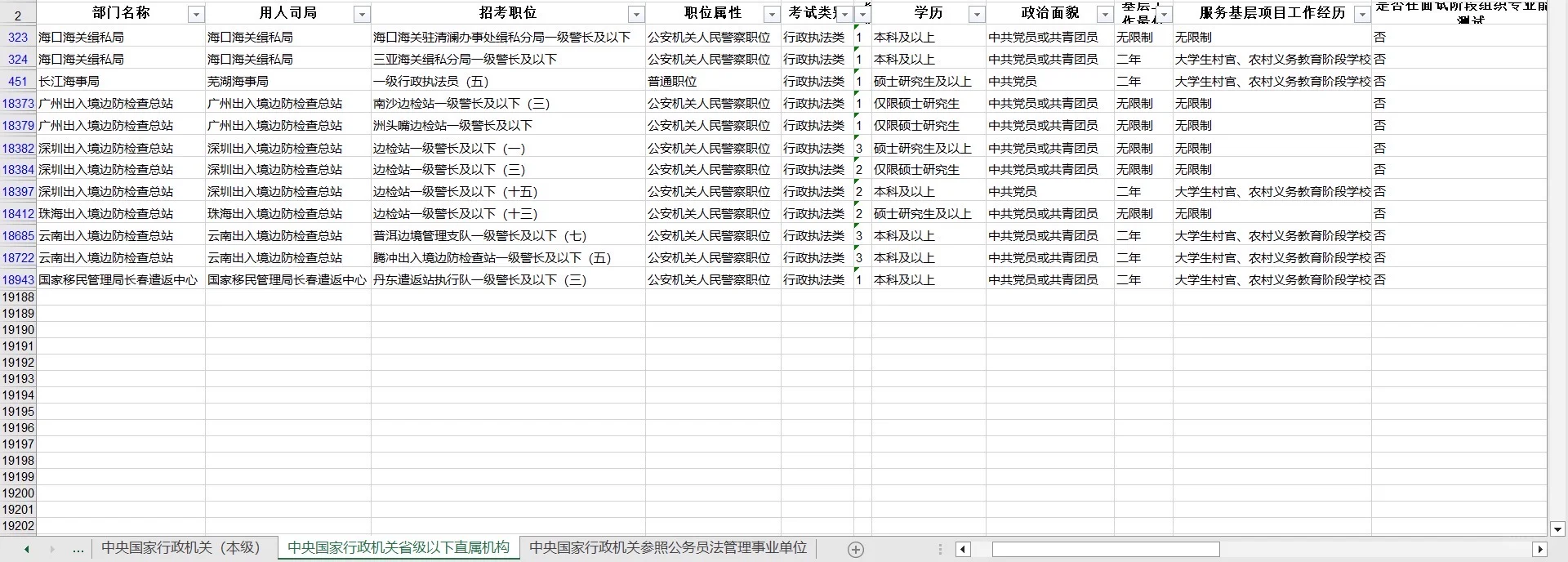
Task: Open filter dropdown for 考试类别 column
Action: (x=844, y=15)
